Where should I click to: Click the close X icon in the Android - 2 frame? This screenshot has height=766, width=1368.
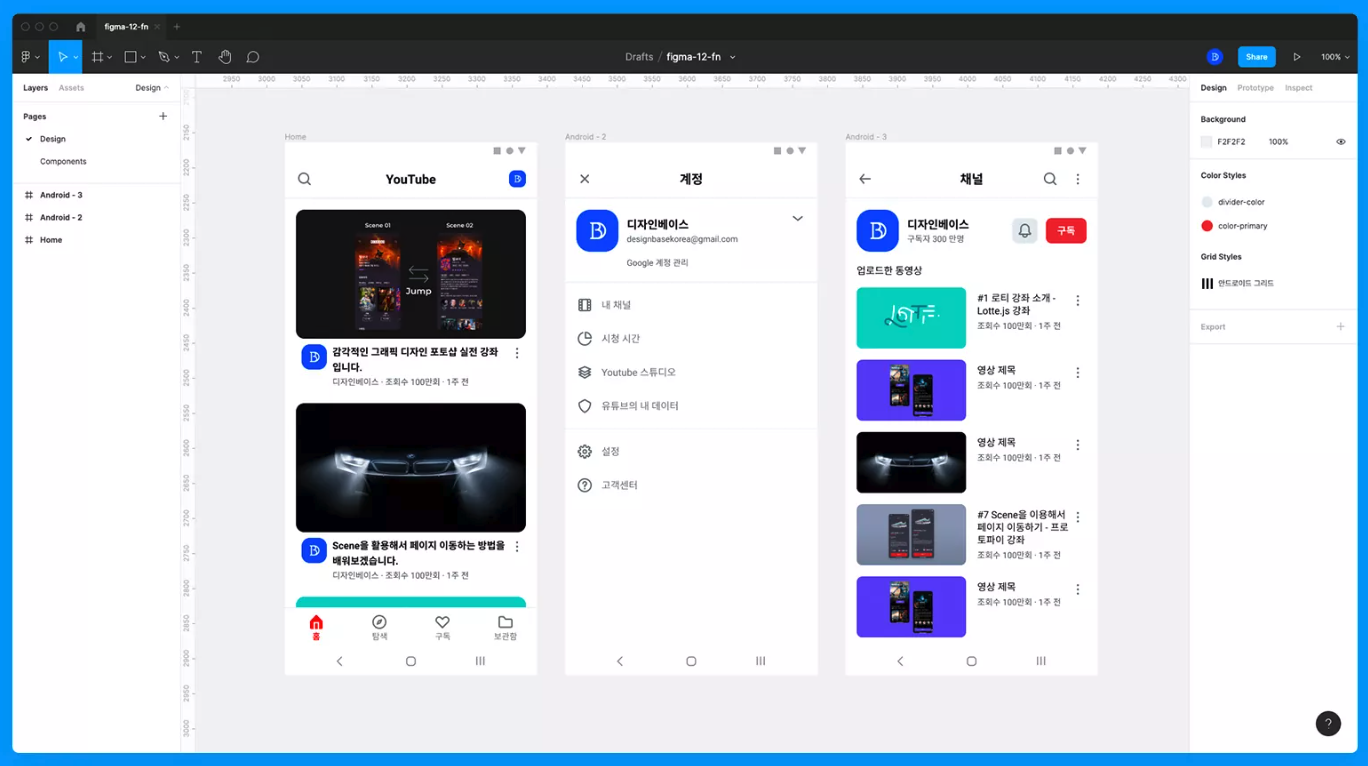[x=585, y=179]
